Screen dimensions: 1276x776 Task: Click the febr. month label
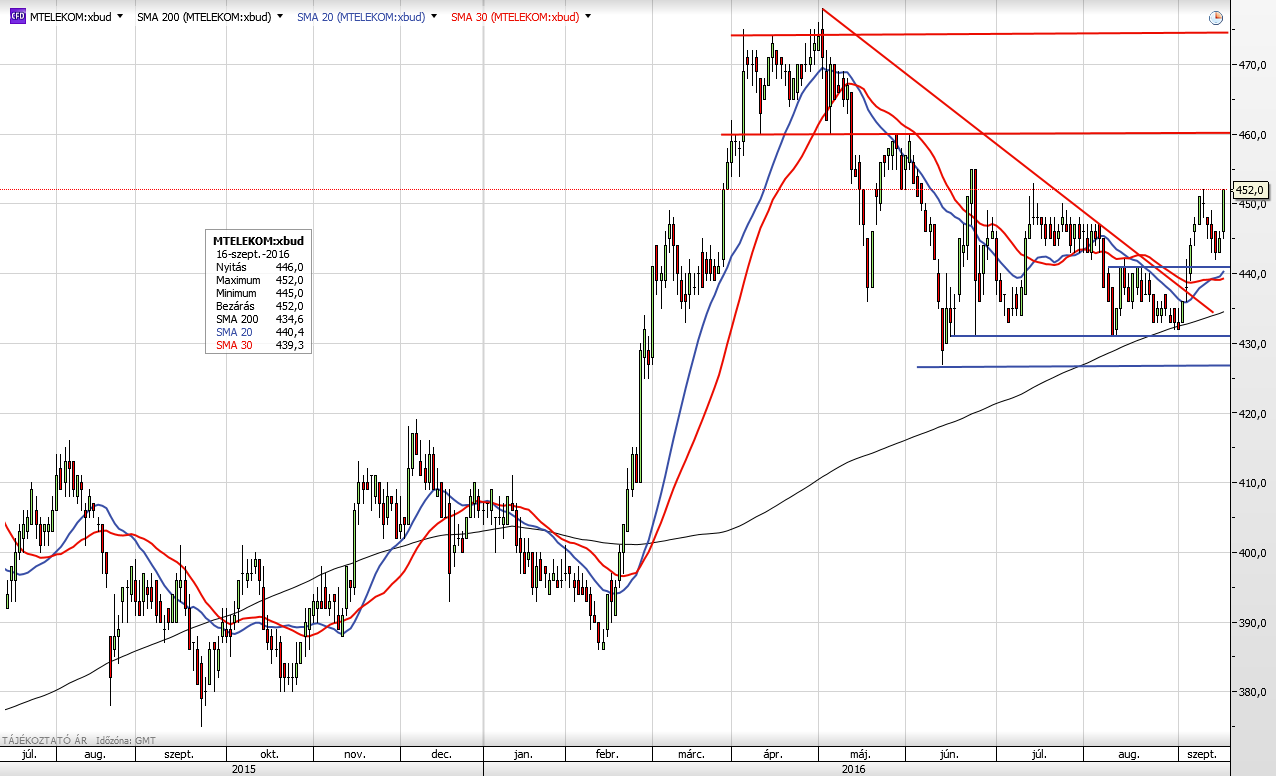pos(607,754)
